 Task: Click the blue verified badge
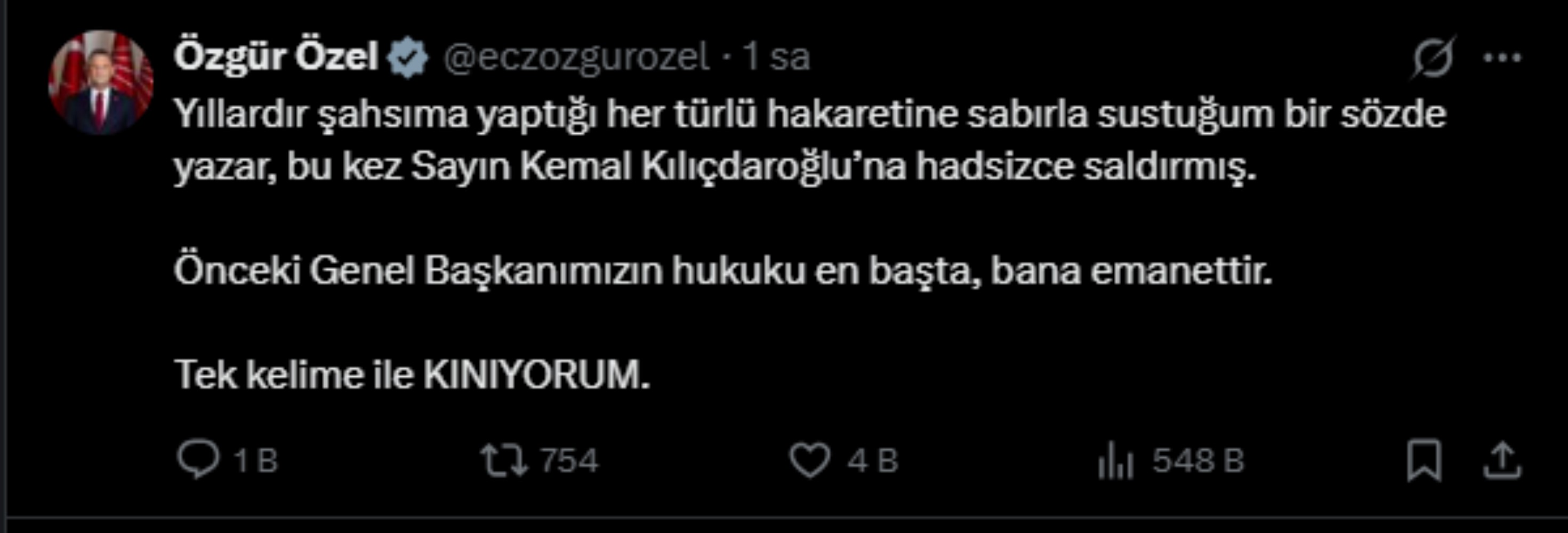[408, 58]
